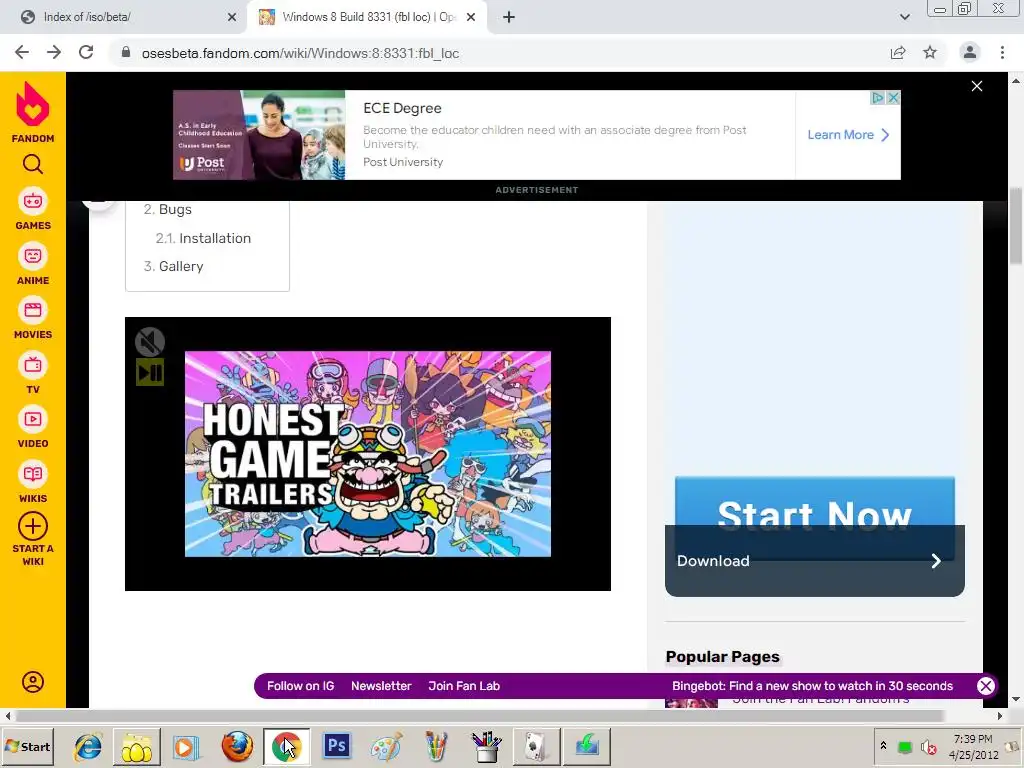Screen dimensions: 1024x768
Task: Open the Paint palette taskbar icon
Action: click(x=386, y=746)
